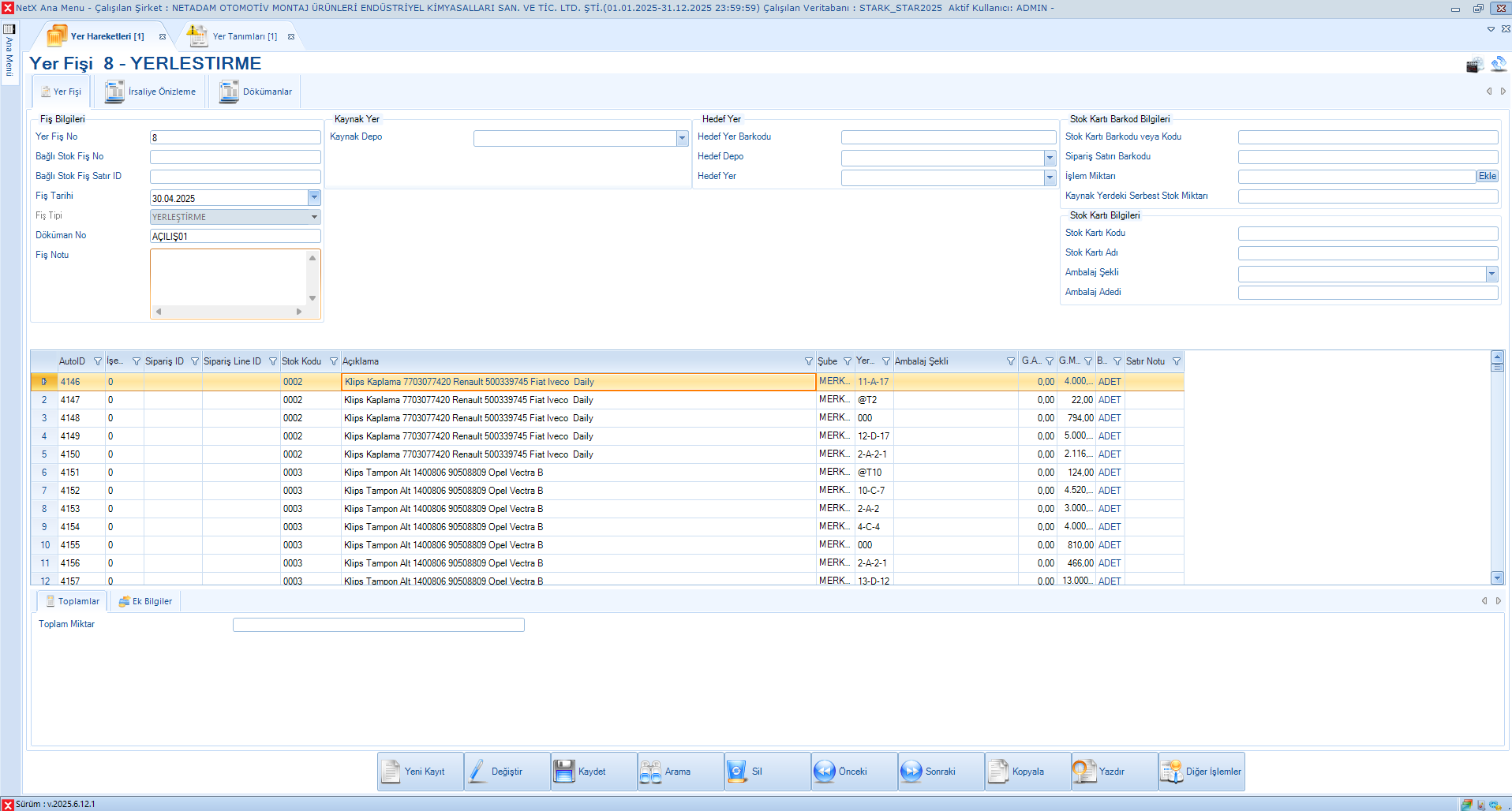Expand the Kaynak Depo dropdown
Image resolution: width=1512 pixels, height=811 pixels.
point(682,139)
